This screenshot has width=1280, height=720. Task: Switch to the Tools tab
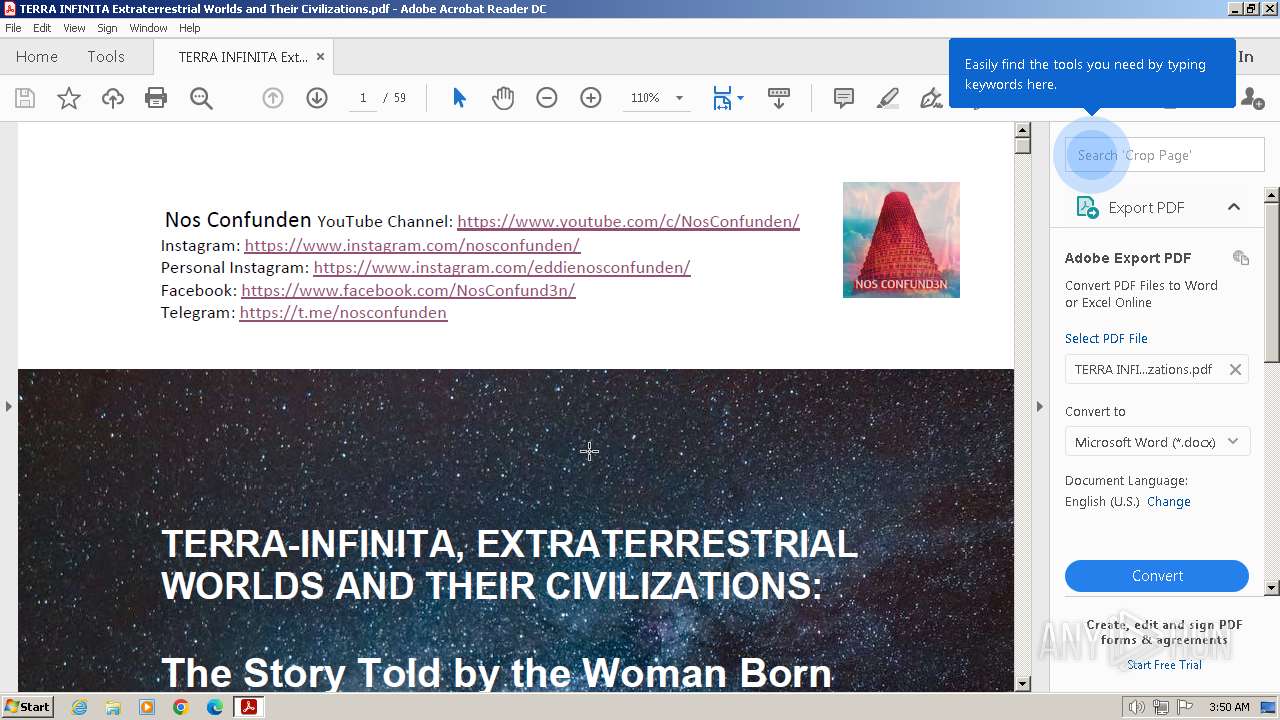(106, 57)
